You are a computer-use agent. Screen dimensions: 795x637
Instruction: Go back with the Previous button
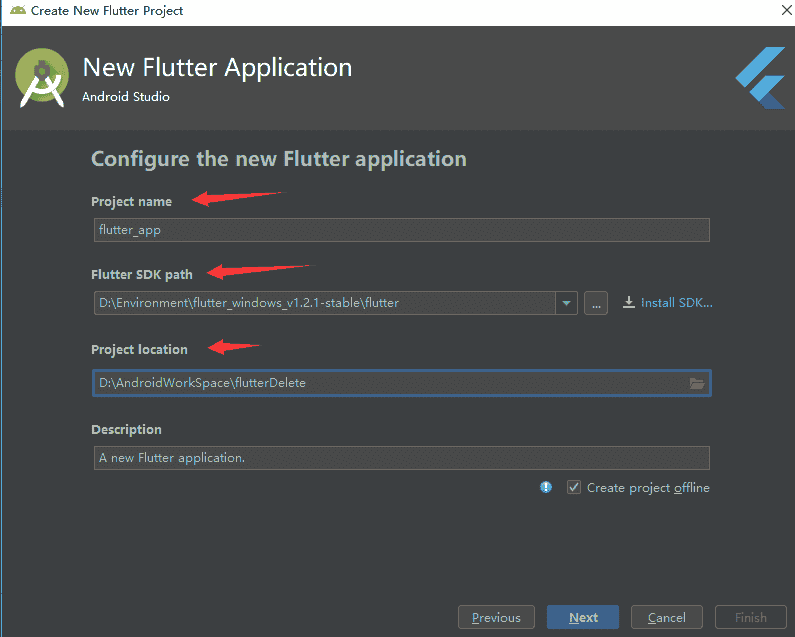point(496,617)
